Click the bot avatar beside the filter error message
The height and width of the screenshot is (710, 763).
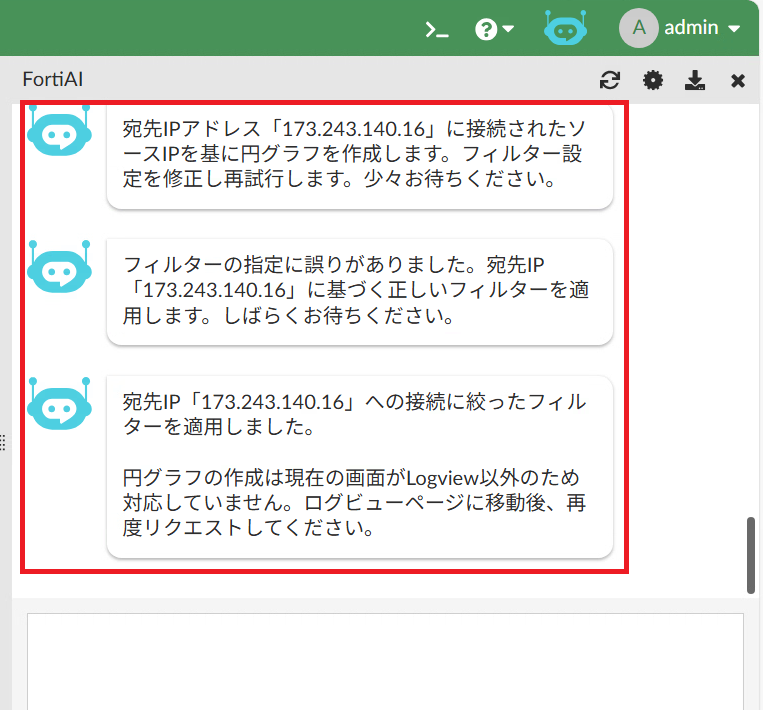pyautogui.click(x=59, y=267)
